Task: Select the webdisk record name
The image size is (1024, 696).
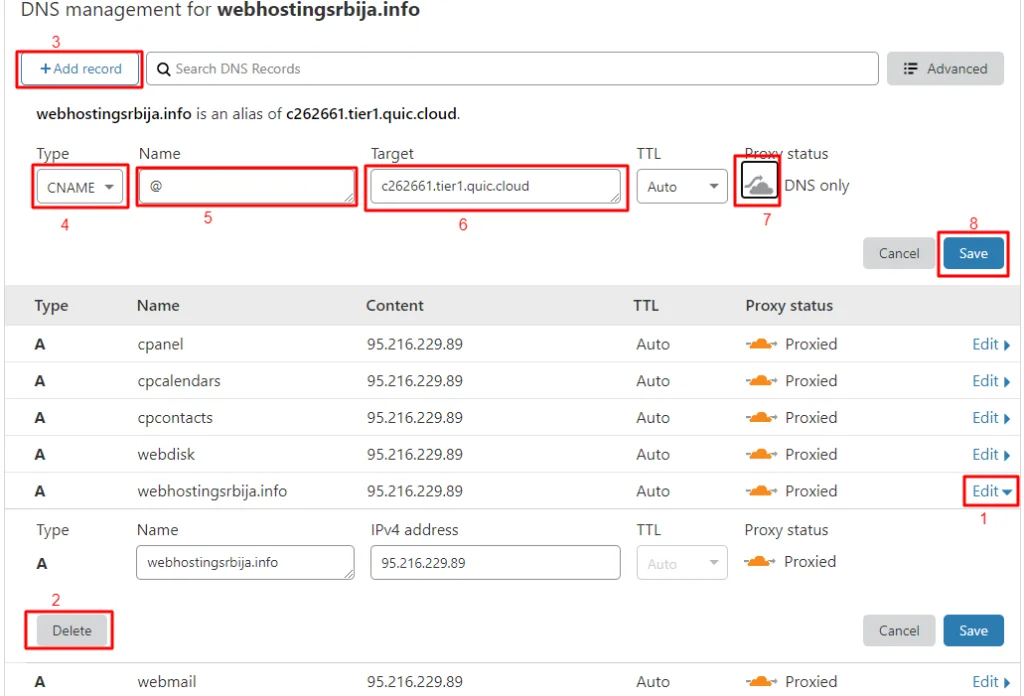Action: click(x=166, y=454)
